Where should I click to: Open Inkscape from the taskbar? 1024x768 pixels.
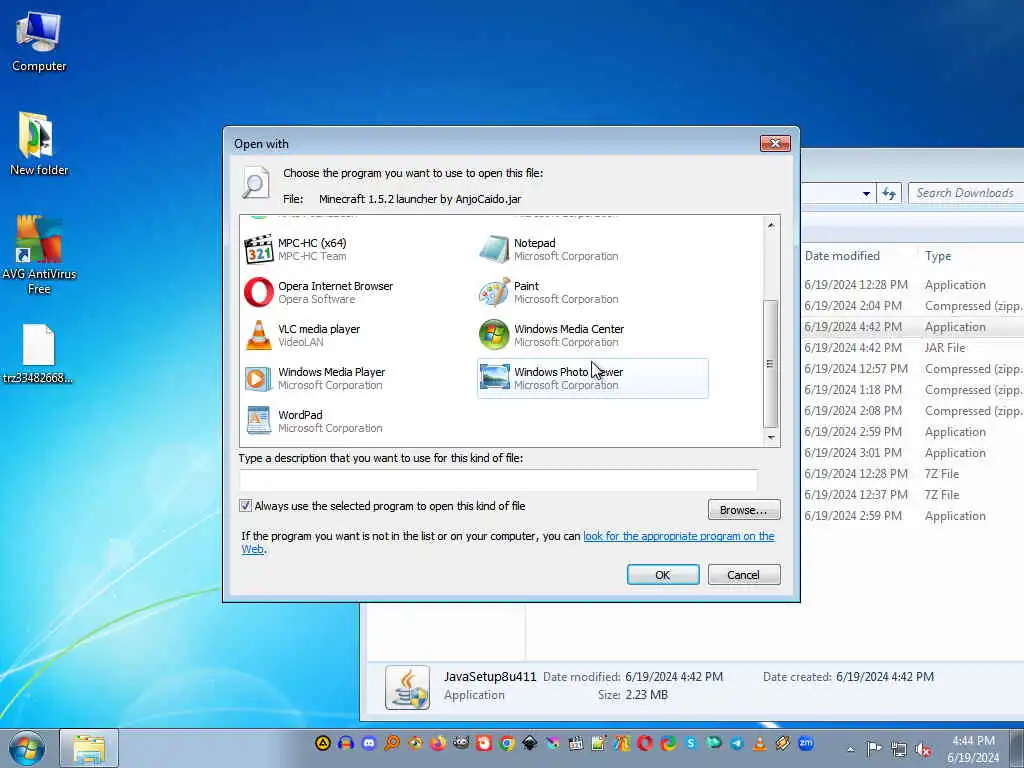(x=530, y=743)
